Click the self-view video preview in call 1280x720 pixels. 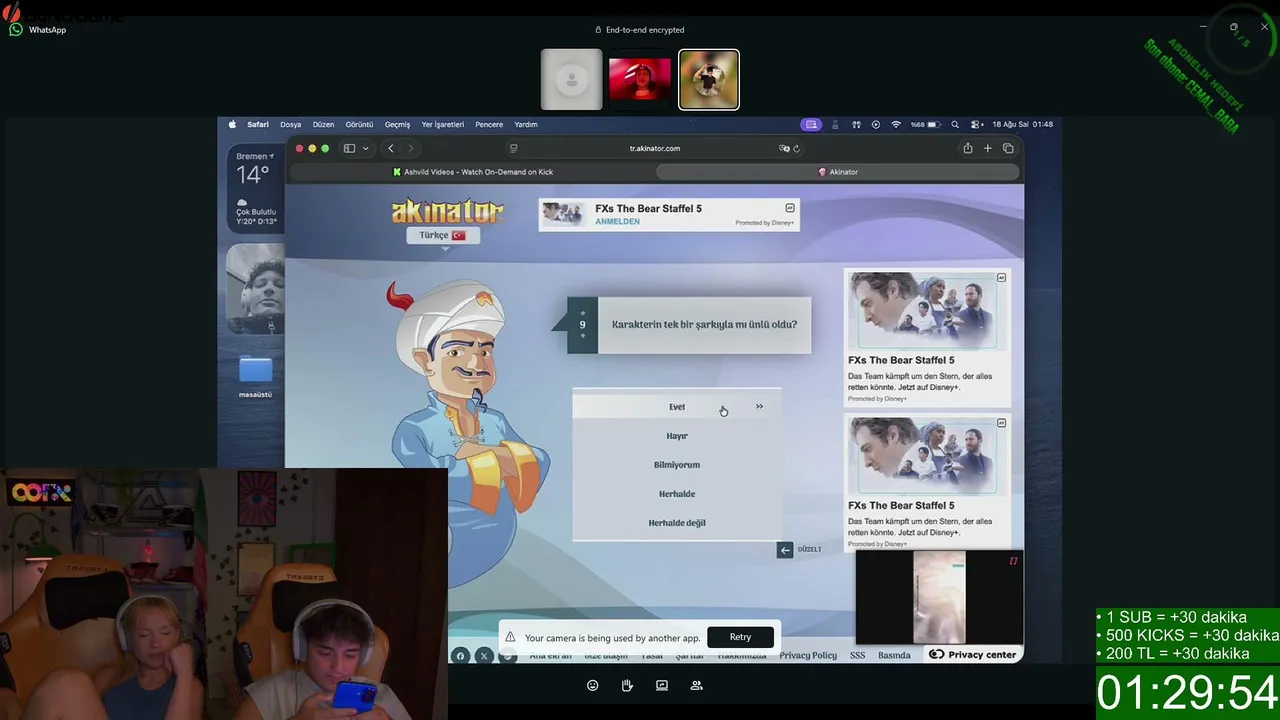[939, 598]
